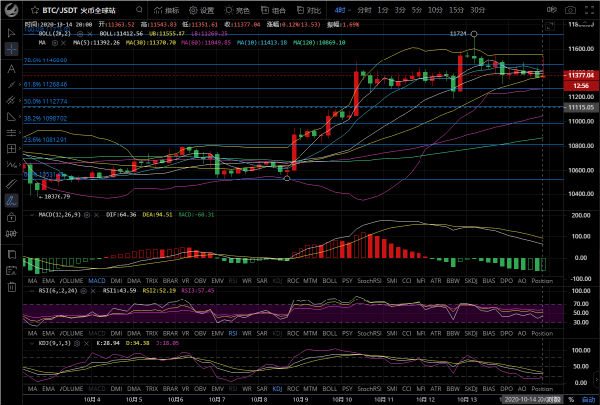
Task: Click the 11724 high price marker circle
Action: [474, 34]
